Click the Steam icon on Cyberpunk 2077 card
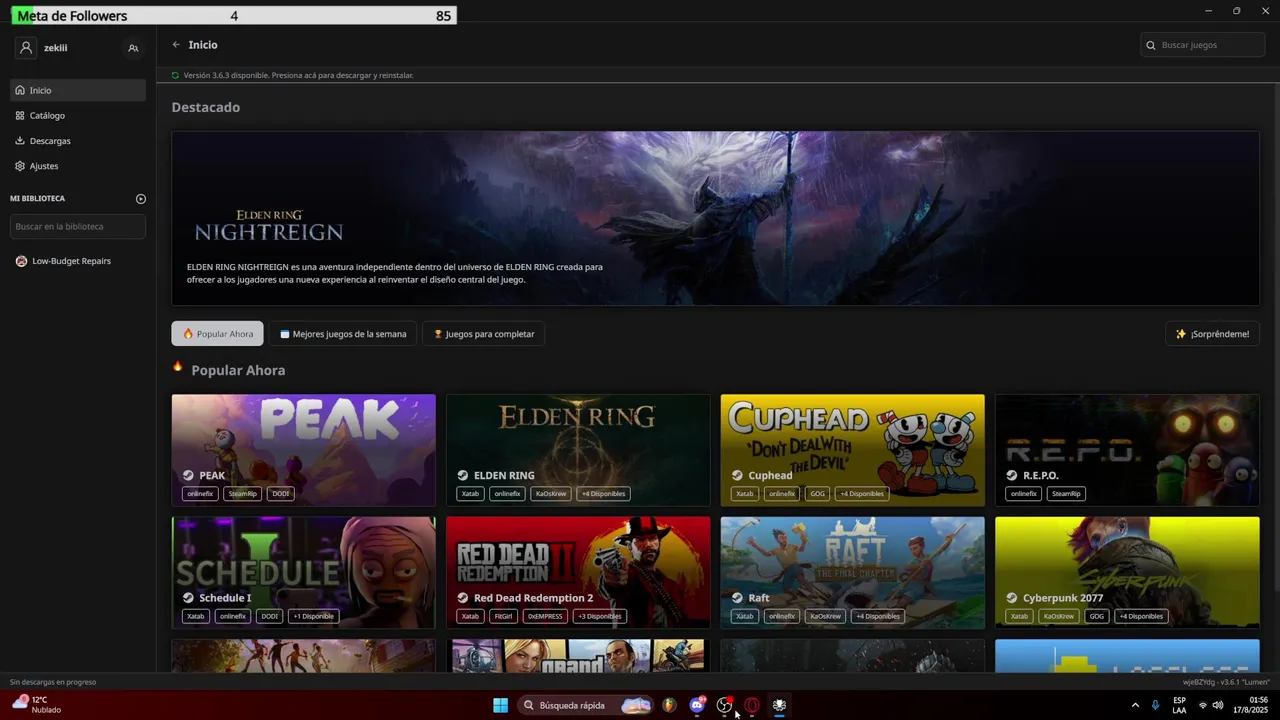The width and height of the screenshot is (1280, 720). pos(1012,598)
